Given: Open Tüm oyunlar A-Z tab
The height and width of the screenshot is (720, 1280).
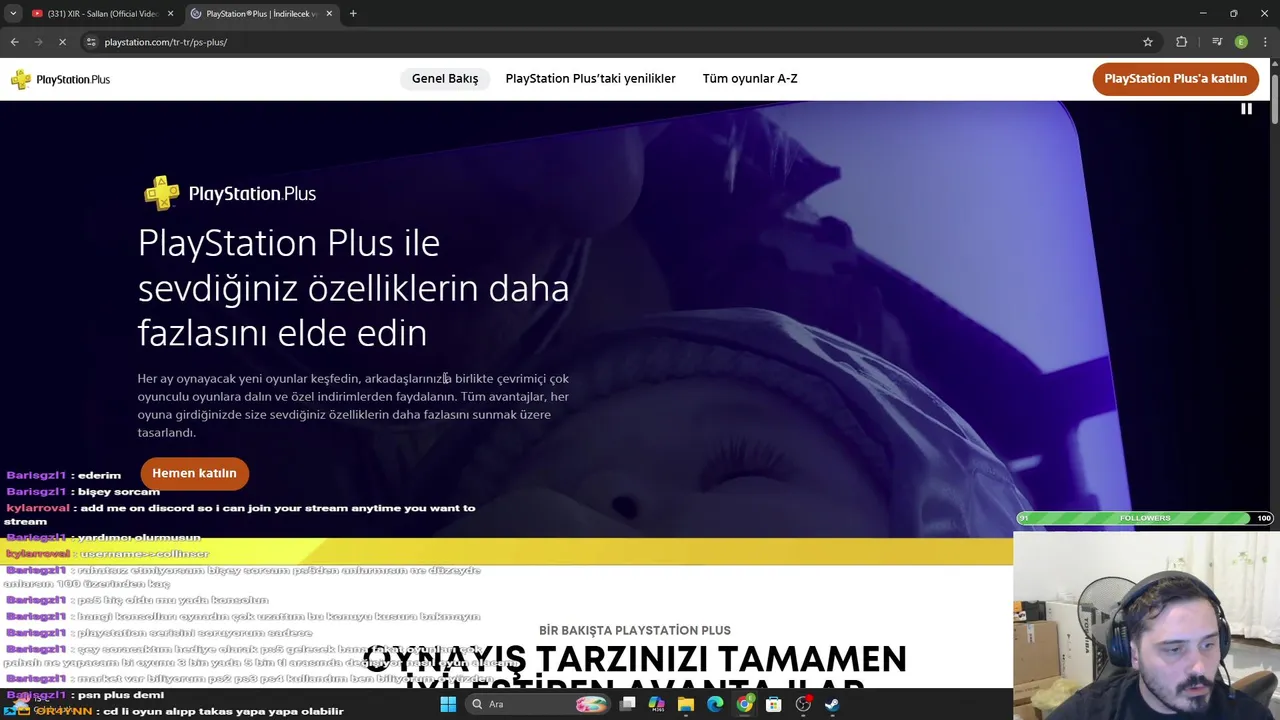Looking at the screenshot, I should tap(750, 79).
